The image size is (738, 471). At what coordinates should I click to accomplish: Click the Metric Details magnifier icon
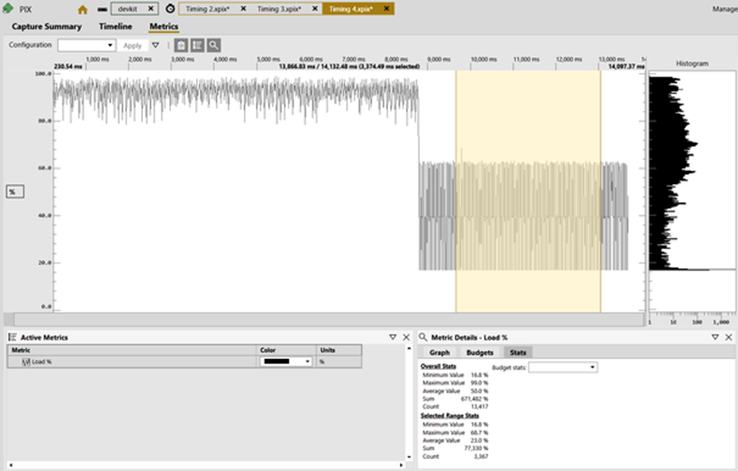[x=423, y=337]
